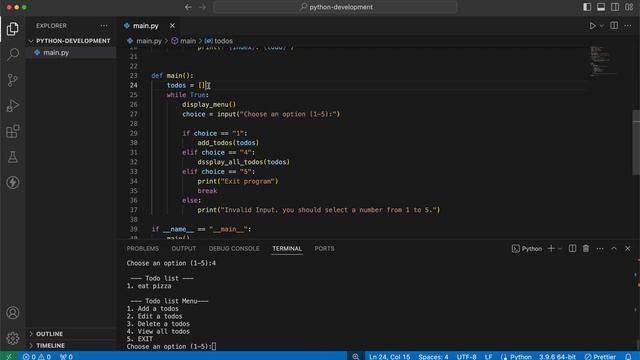
Task: Select Python interpreter 3.9.6 64-bit
Action: coord(557,356)
